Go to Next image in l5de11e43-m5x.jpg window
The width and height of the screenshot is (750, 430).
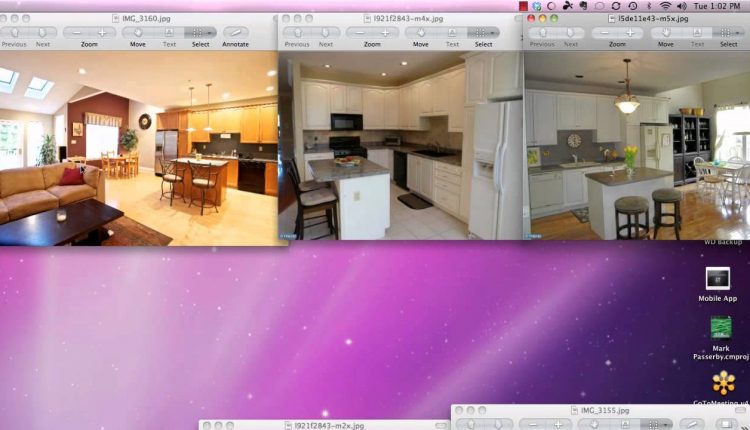571,33
